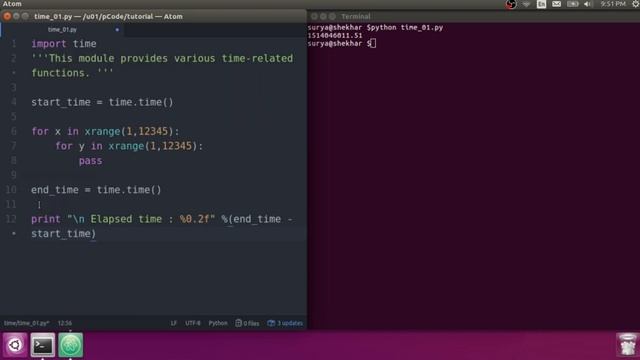Minimize the Atom editor window
The width and height of the screenshot is (640, 360).
pyautogui.click(x=16, y=16)
